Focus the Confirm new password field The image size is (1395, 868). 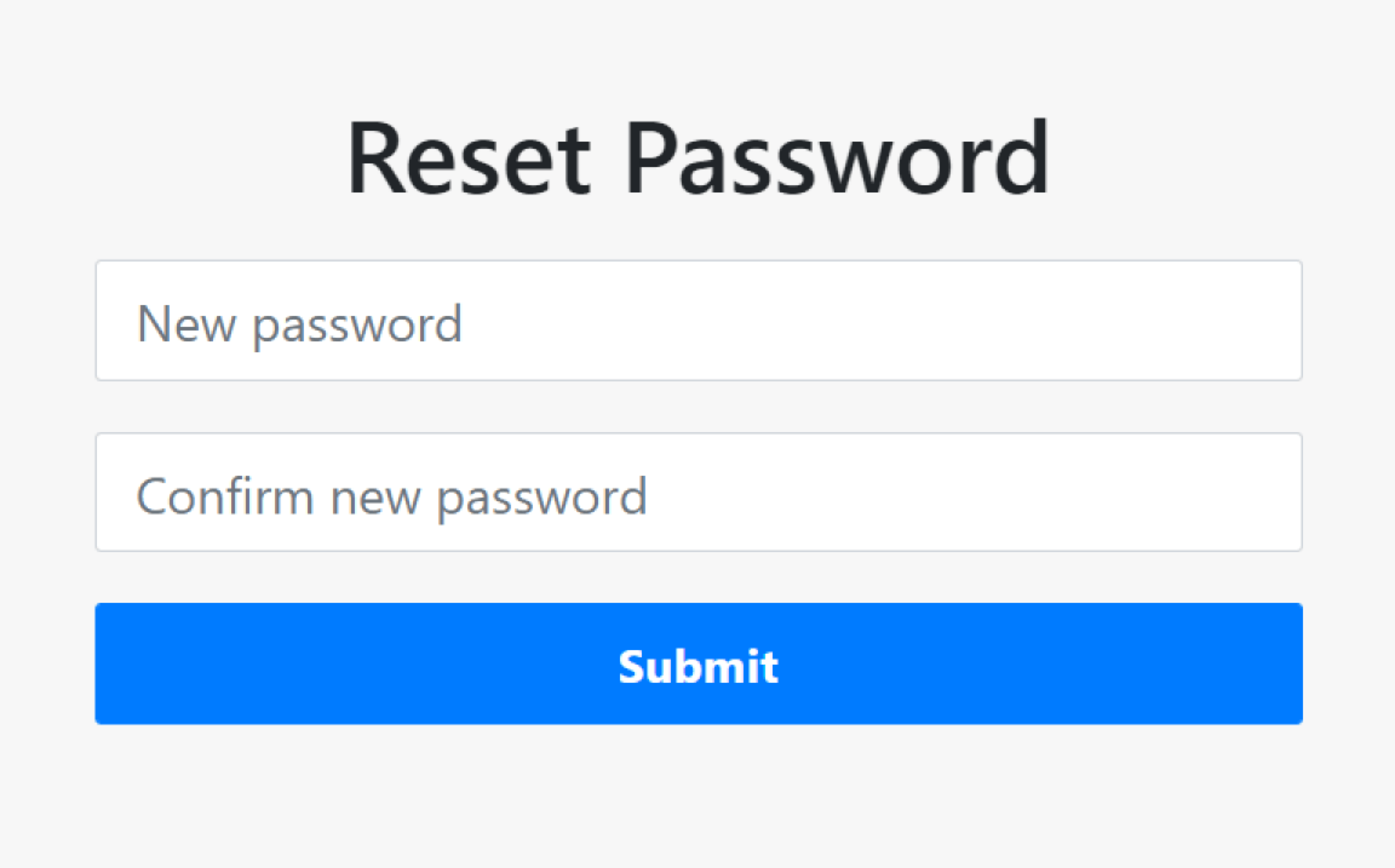pyautogui.click(x=698, y=492)
